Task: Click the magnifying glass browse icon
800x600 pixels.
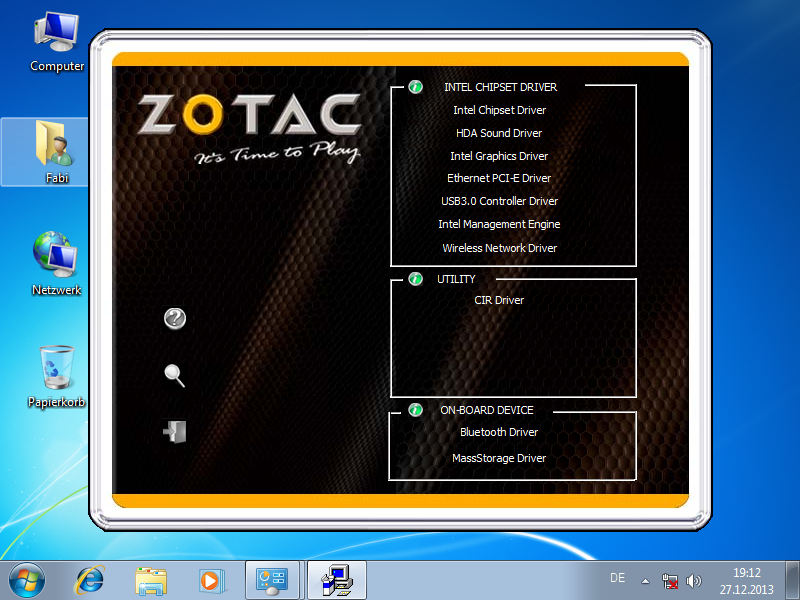Action: click(x=174, y=376)
